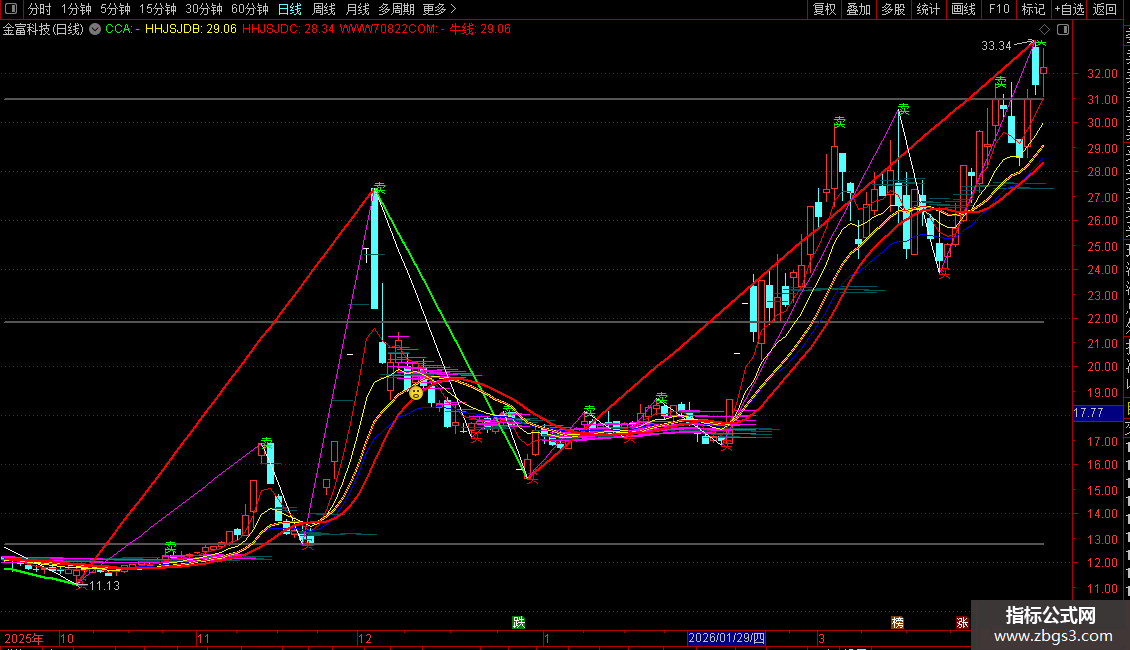Click the green 跌 marker on the timeline
The width and height of the screenshot is (1130, 650).
[519, 623]
